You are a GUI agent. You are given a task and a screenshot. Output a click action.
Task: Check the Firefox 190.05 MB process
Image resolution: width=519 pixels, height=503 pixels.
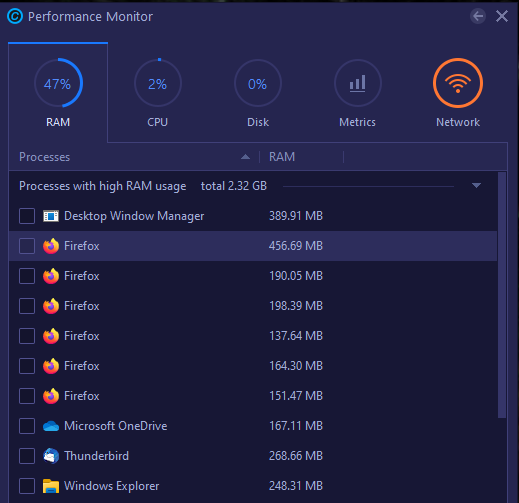pos(27,276)
